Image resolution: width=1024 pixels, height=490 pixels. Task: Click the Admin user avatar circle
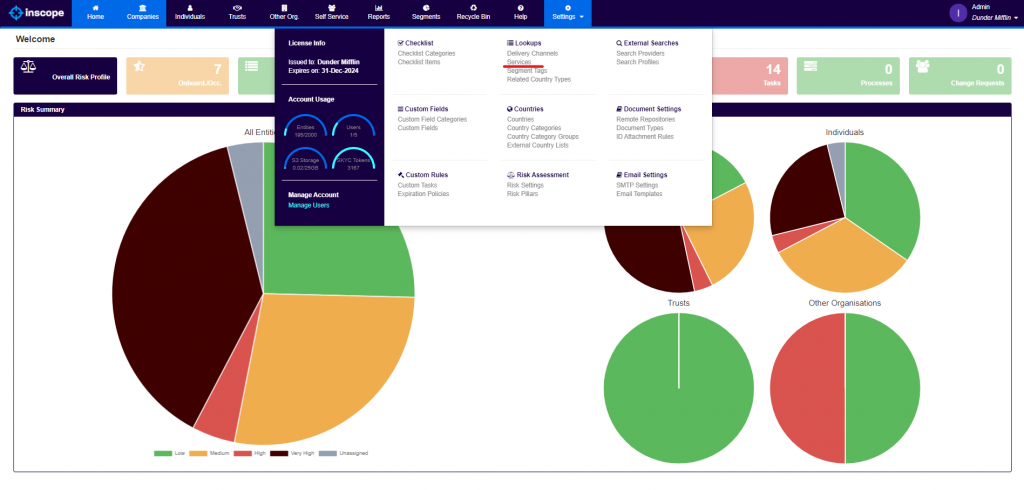click(958, 12)
